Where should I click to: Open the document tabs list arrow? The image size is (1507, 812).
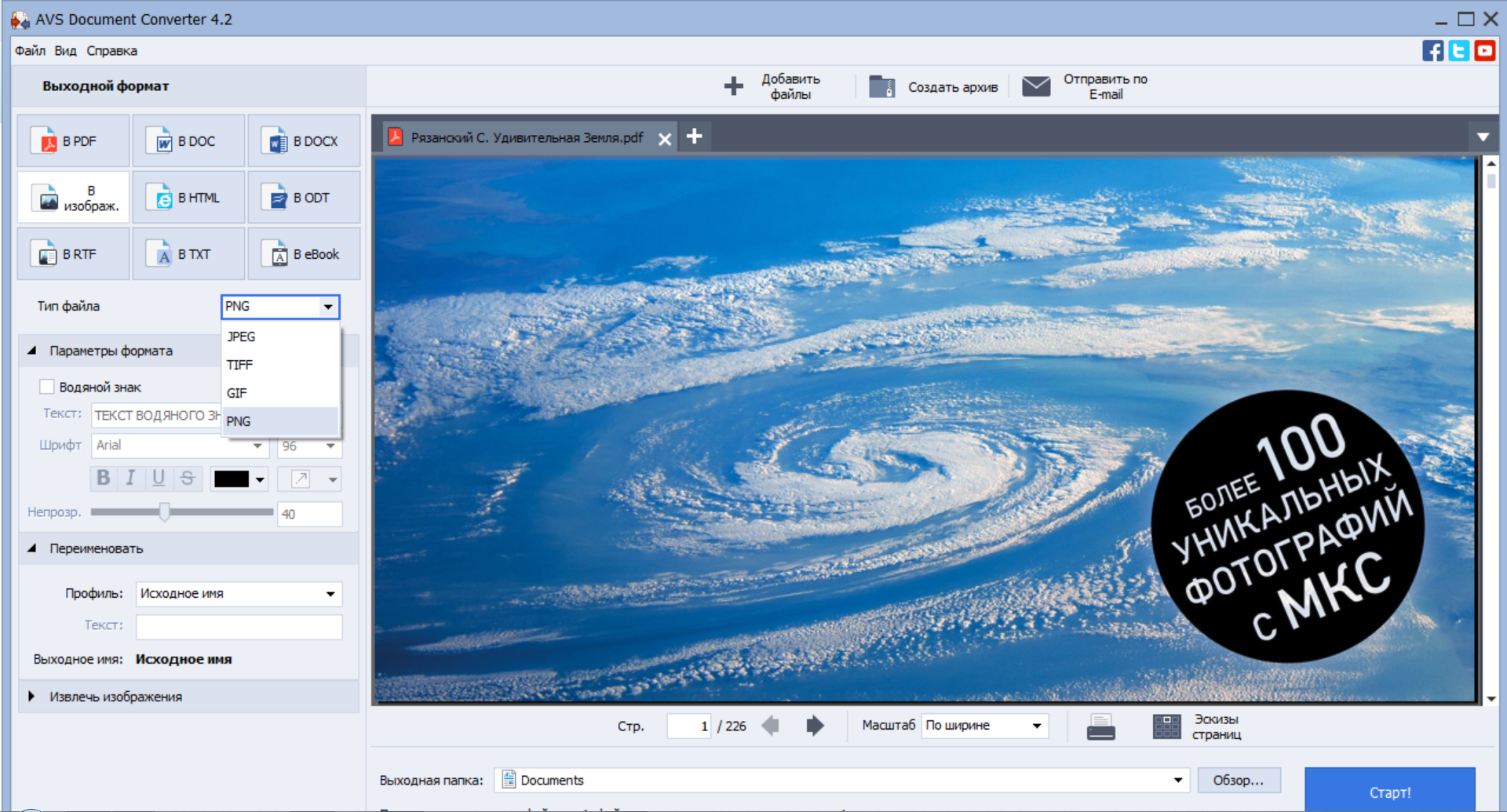(x=1483, y=137)
